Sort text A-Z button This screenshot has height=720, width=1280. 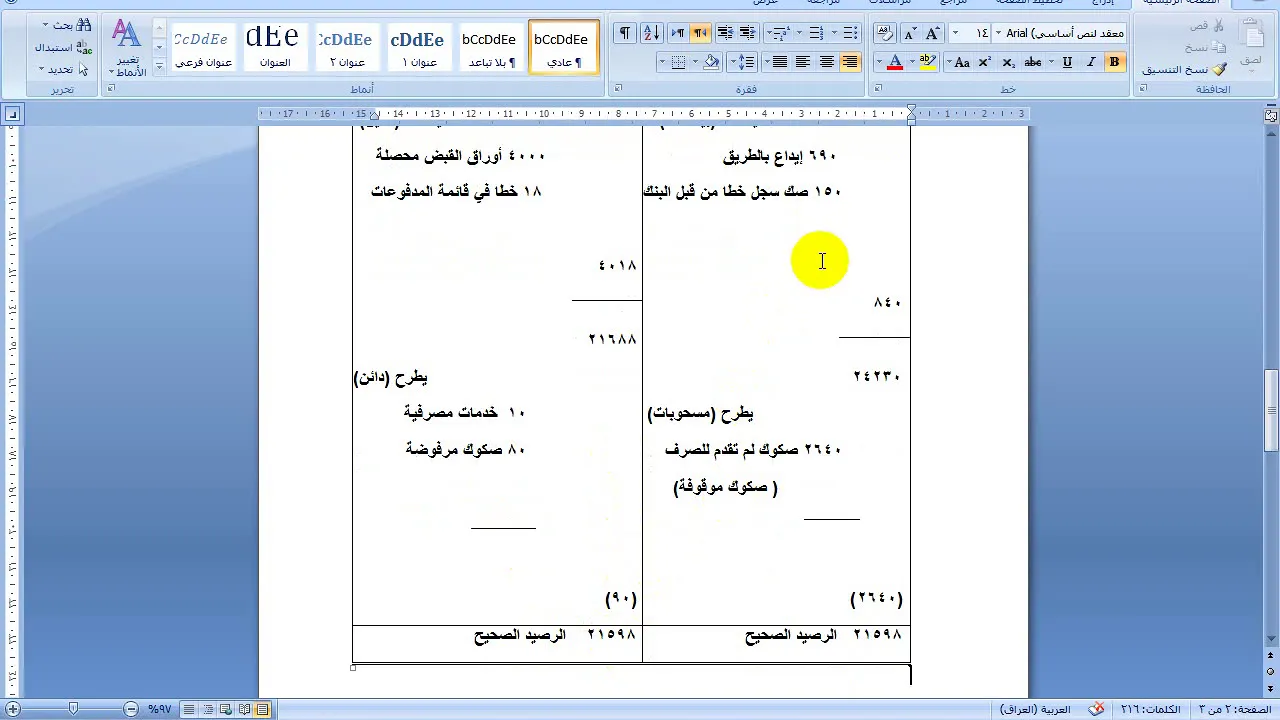tap(650, 33)
